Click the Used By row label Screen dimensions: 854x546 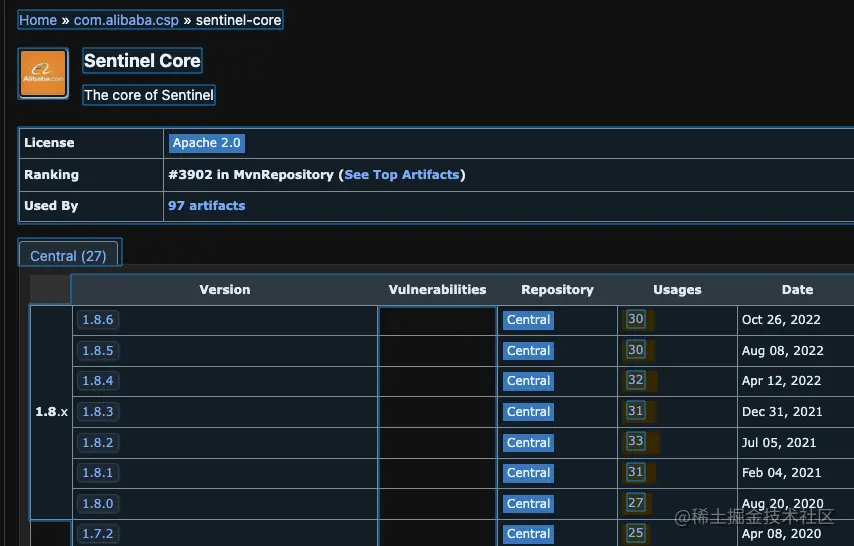51,205
